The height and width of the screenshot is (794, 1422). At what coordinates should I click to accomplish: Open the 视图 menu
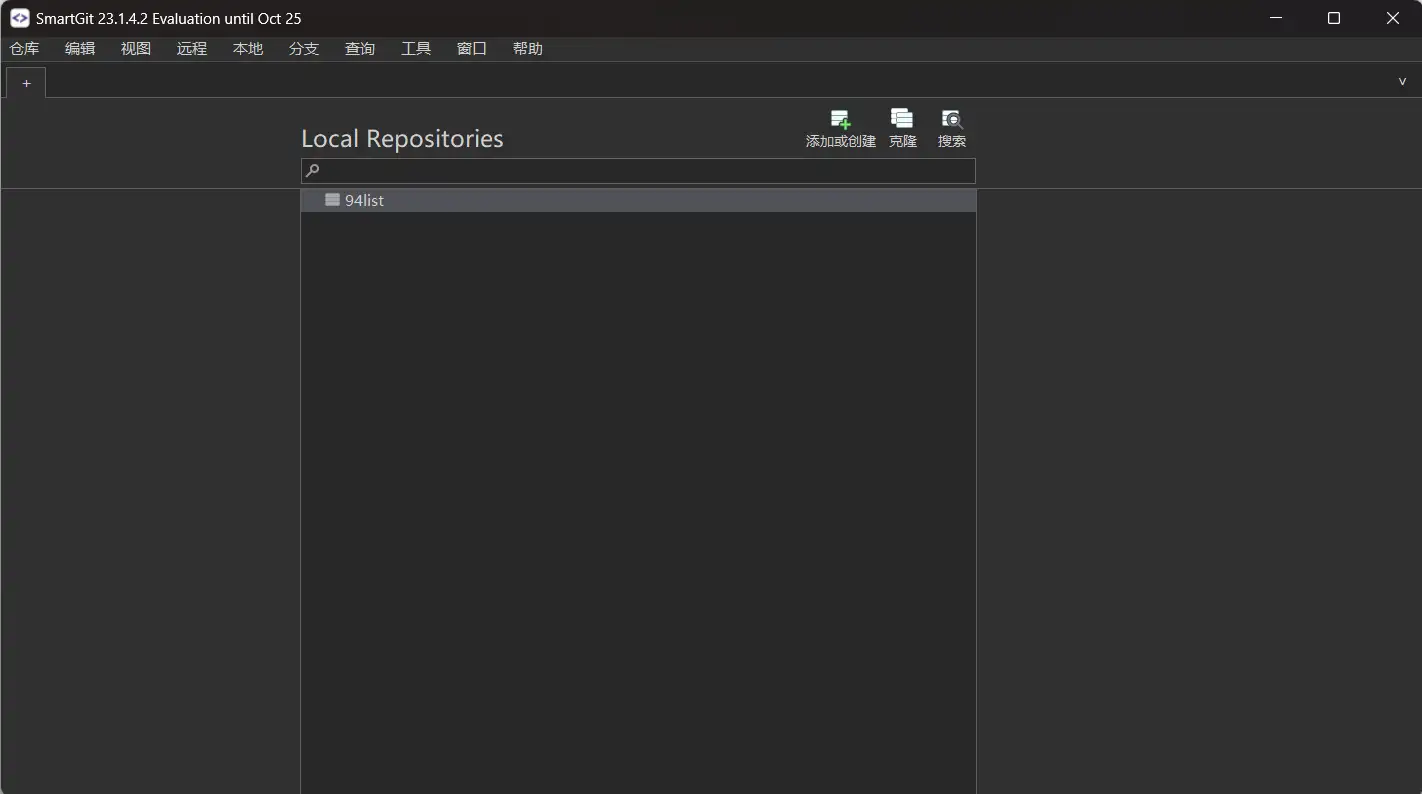[x=136, y=49]
